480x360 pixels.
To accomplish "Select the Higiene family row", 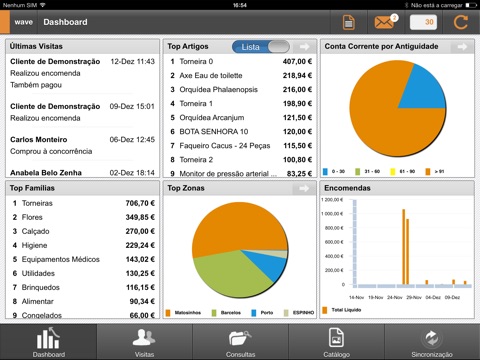I will click(82, 245).
